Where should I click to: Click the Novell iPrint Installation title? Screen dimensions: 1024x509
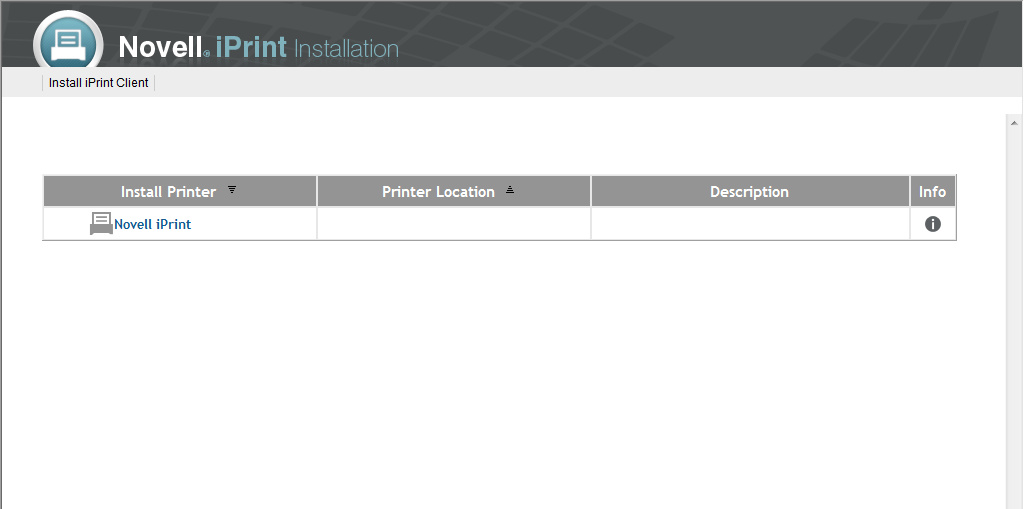(x=259, y=48)
